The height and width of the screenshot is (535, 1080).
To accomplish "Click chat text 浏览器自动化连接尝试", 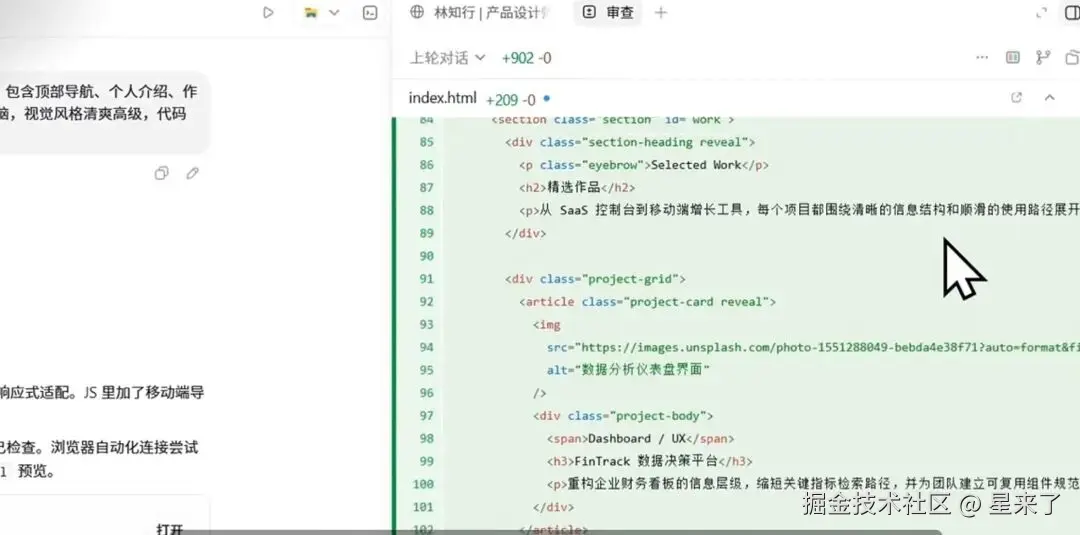I will click(124, 448).
